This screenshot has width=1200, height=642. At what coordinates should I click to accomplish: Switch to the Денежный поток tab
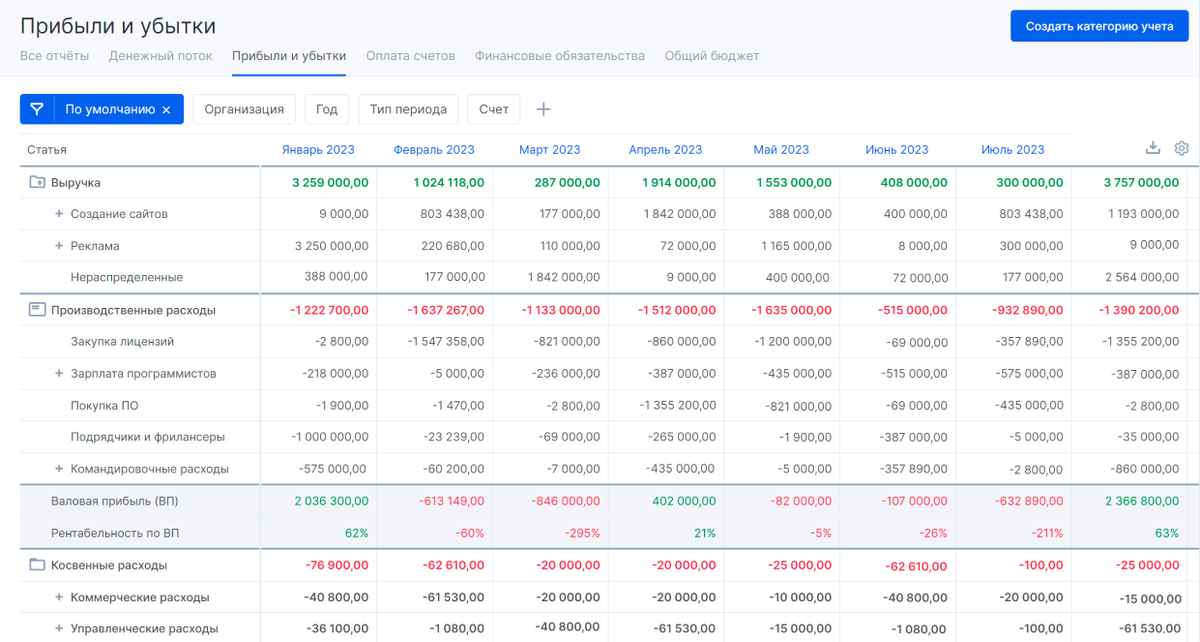point(160,56)
